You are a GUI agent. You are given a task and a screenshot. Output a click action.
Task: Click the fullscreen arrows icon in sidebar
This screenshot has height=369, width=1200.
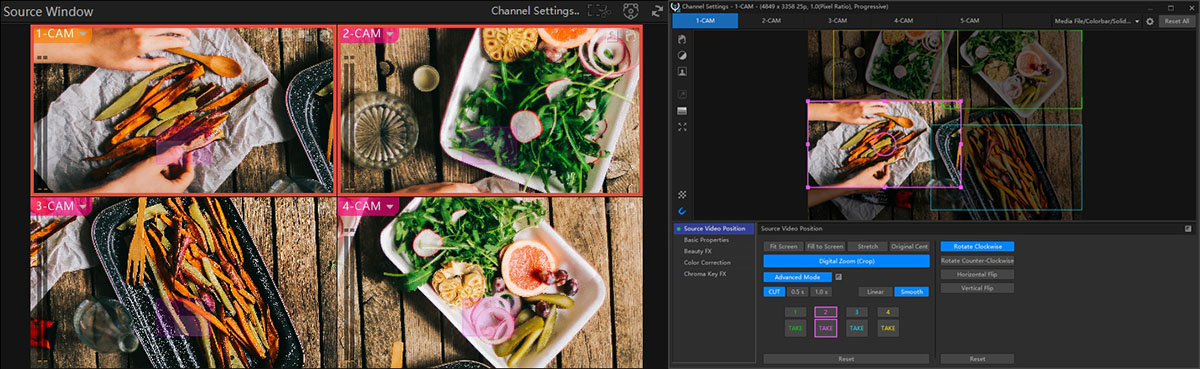pos(682,127)
